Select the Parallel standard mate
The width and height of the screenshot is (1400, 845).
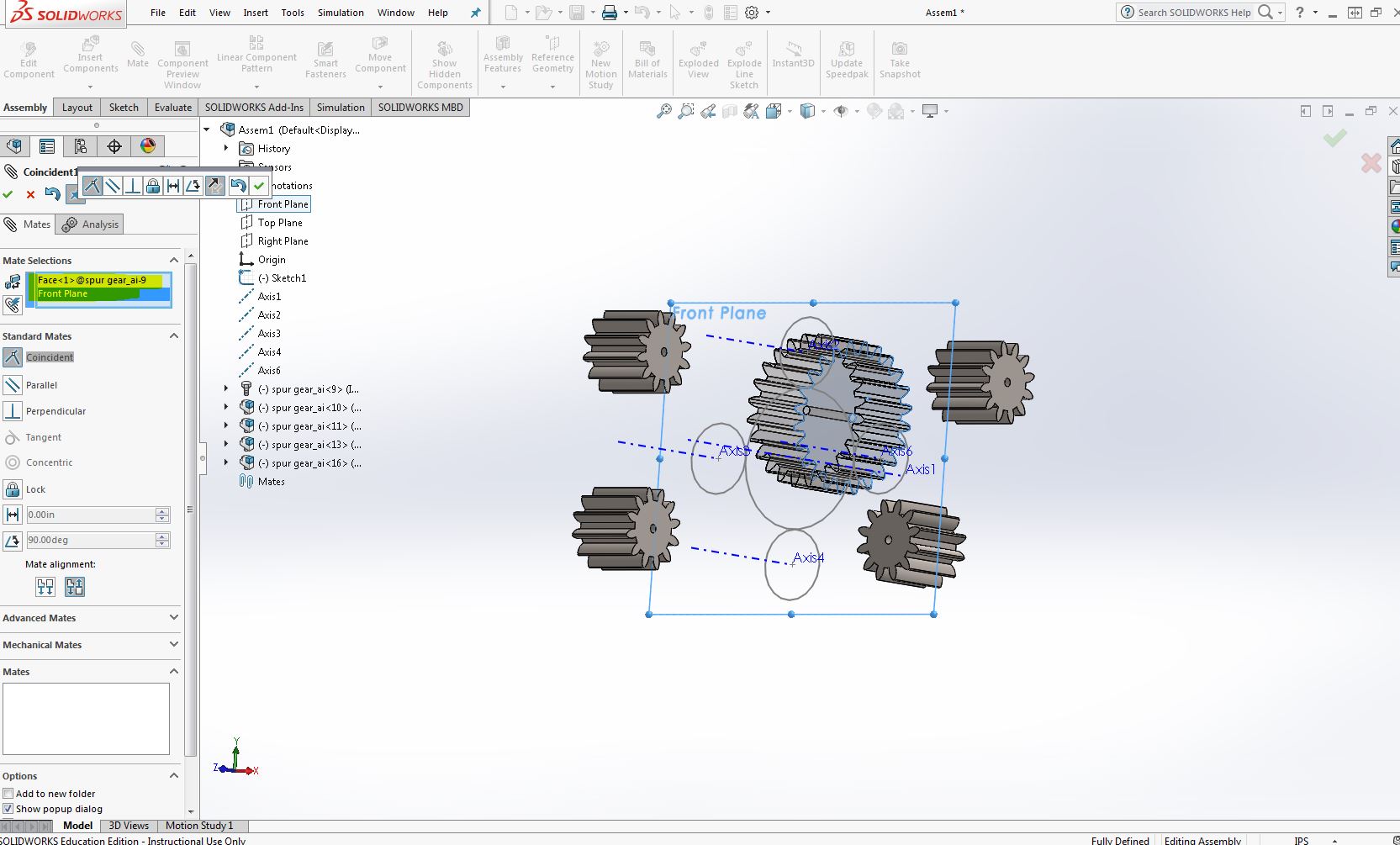point(31,385)
